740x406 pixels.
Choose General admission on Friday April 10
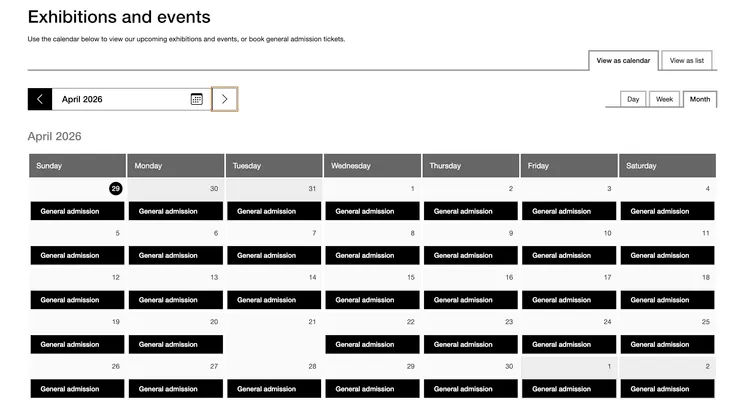tap(569, 255)
